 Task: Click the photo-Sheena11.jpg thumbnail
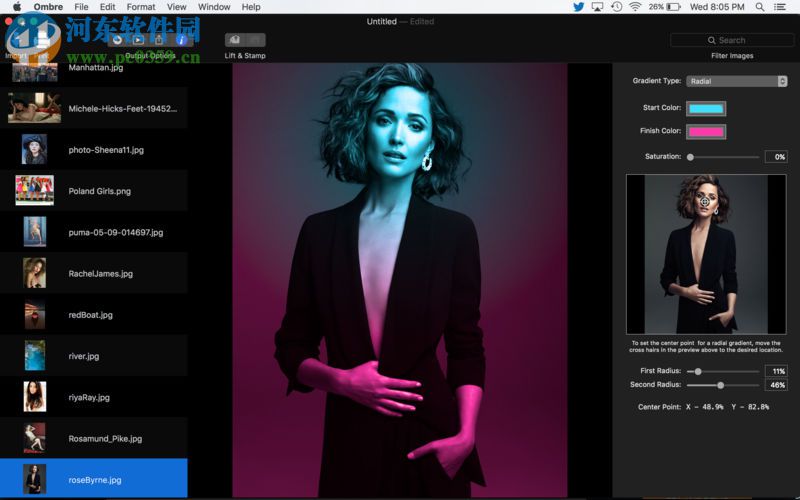pos(34,149)
